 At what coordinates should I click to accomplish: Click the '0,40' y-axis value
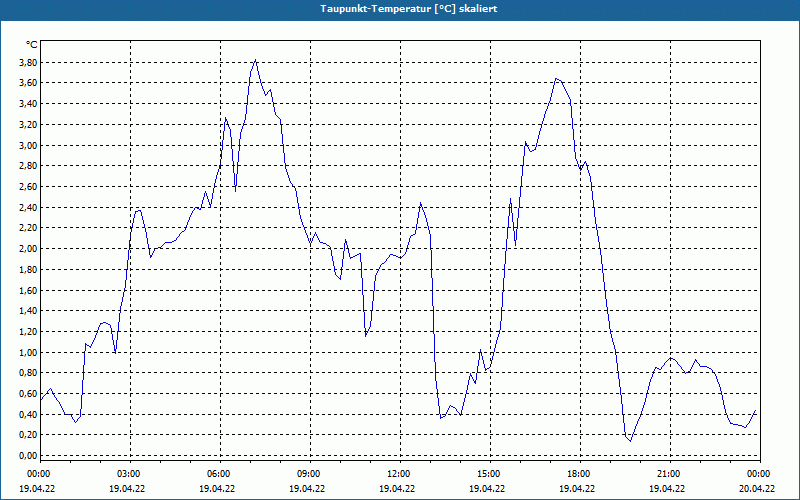[x=29, y=414]
